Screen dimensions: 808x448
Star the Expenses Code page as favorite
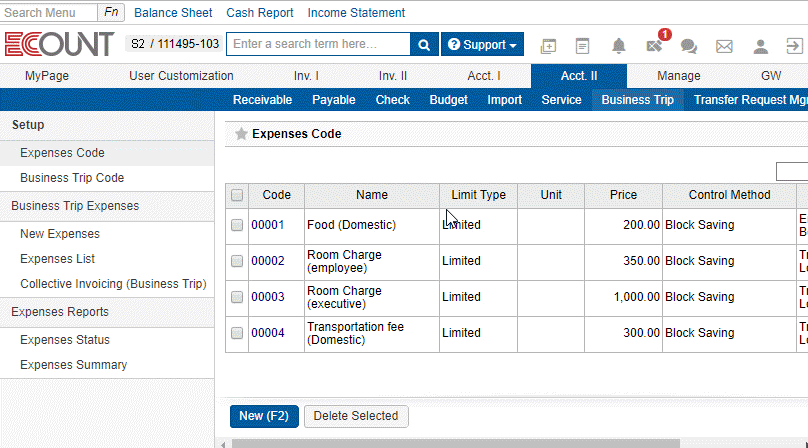[241, 134]
